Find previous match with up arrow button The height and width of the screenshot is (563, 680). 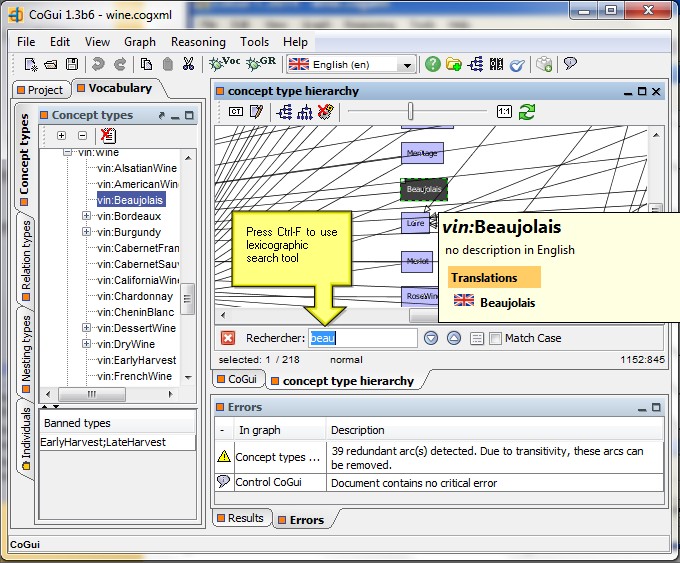point(454,338)
